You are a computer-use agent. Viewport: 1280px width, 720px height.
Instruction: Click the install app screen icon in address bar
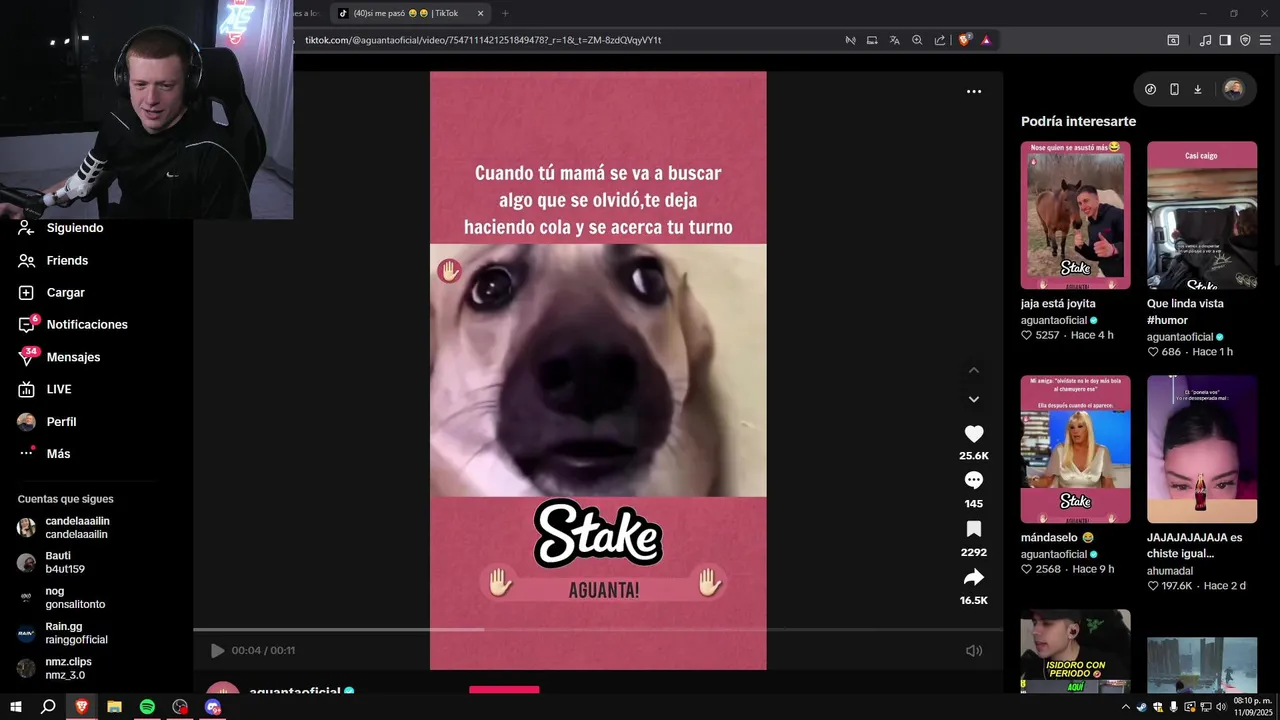click(872, 40)
